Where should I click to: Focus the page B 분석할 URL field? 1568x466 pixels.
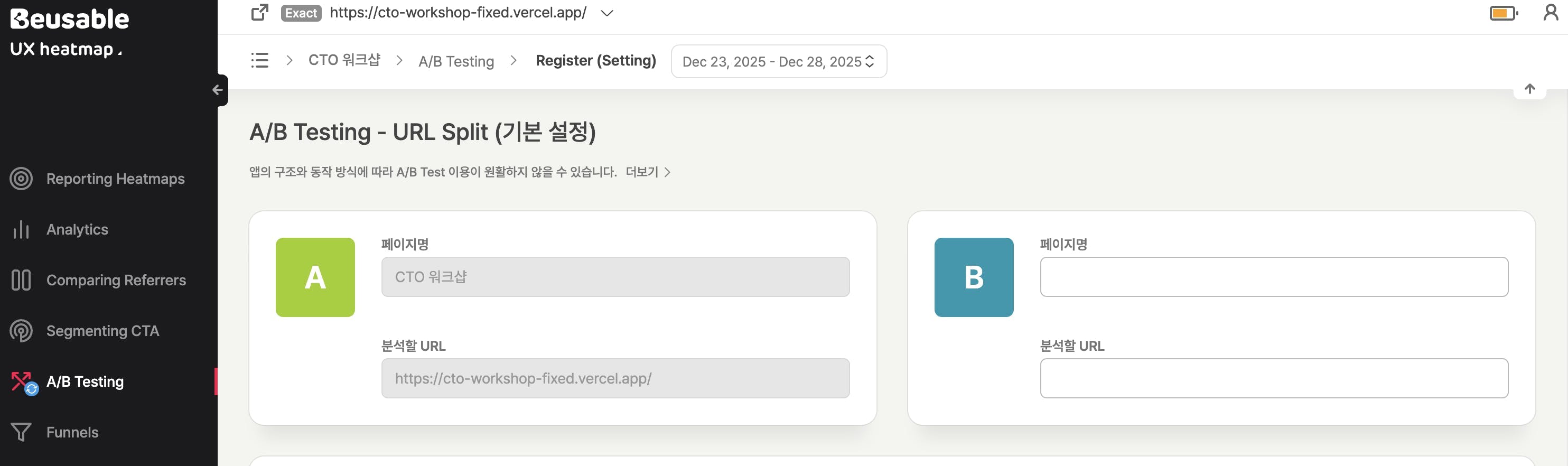(1273, 378)
